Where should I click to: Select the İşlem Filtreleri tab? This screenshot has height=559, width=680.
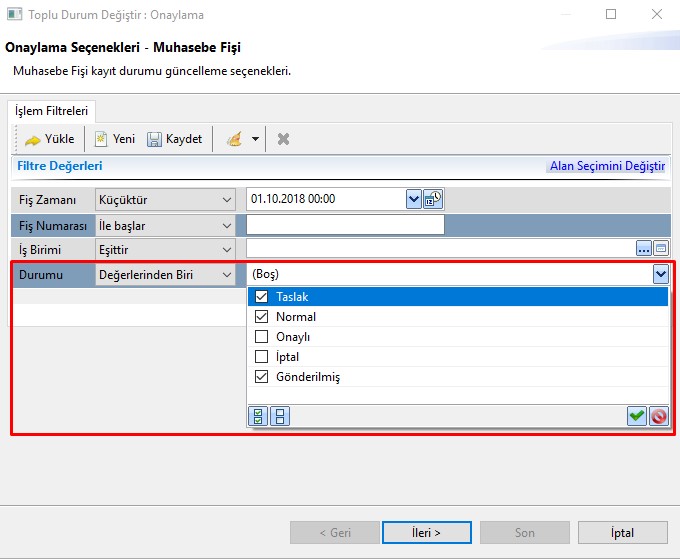click(x=51, y=111)
